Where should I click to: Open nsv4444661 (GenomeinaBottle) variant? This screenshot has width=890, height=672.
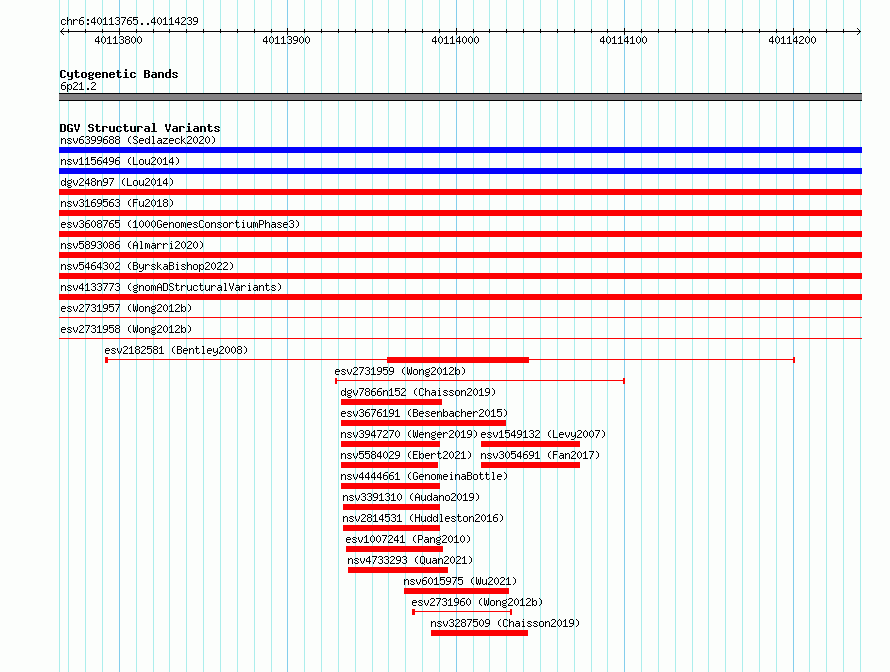[424, 476]
